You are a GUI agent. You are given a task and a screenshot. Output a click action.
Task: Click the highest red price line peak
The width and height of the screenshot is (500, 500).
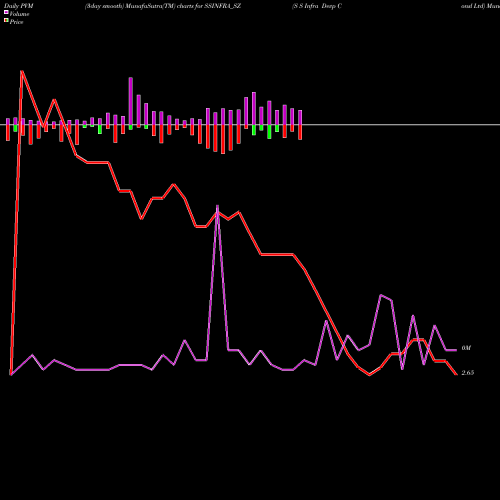(22, 72)
